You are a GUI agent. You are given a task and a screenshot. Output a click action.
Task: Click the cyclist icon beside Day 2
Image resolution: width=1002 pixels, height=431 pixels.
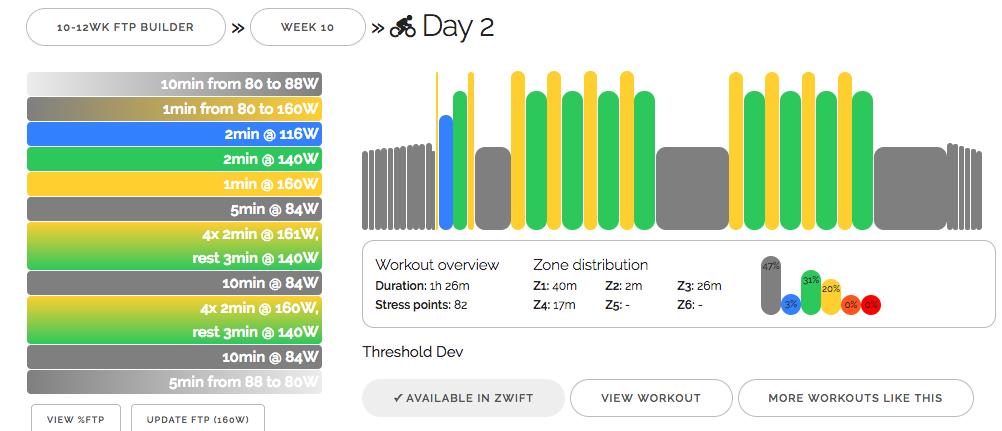(402, 25)
